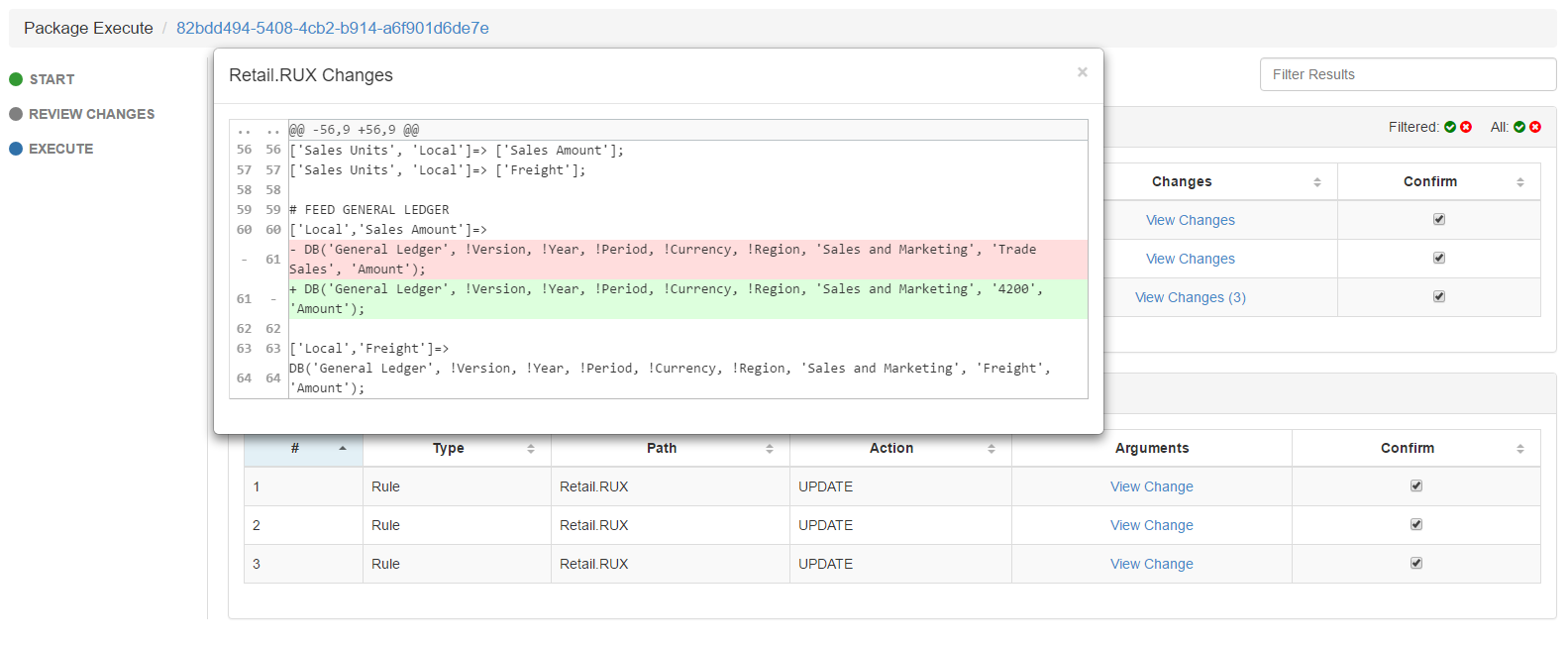Open the package ID breadcrumb link

(x=332, y=28)
